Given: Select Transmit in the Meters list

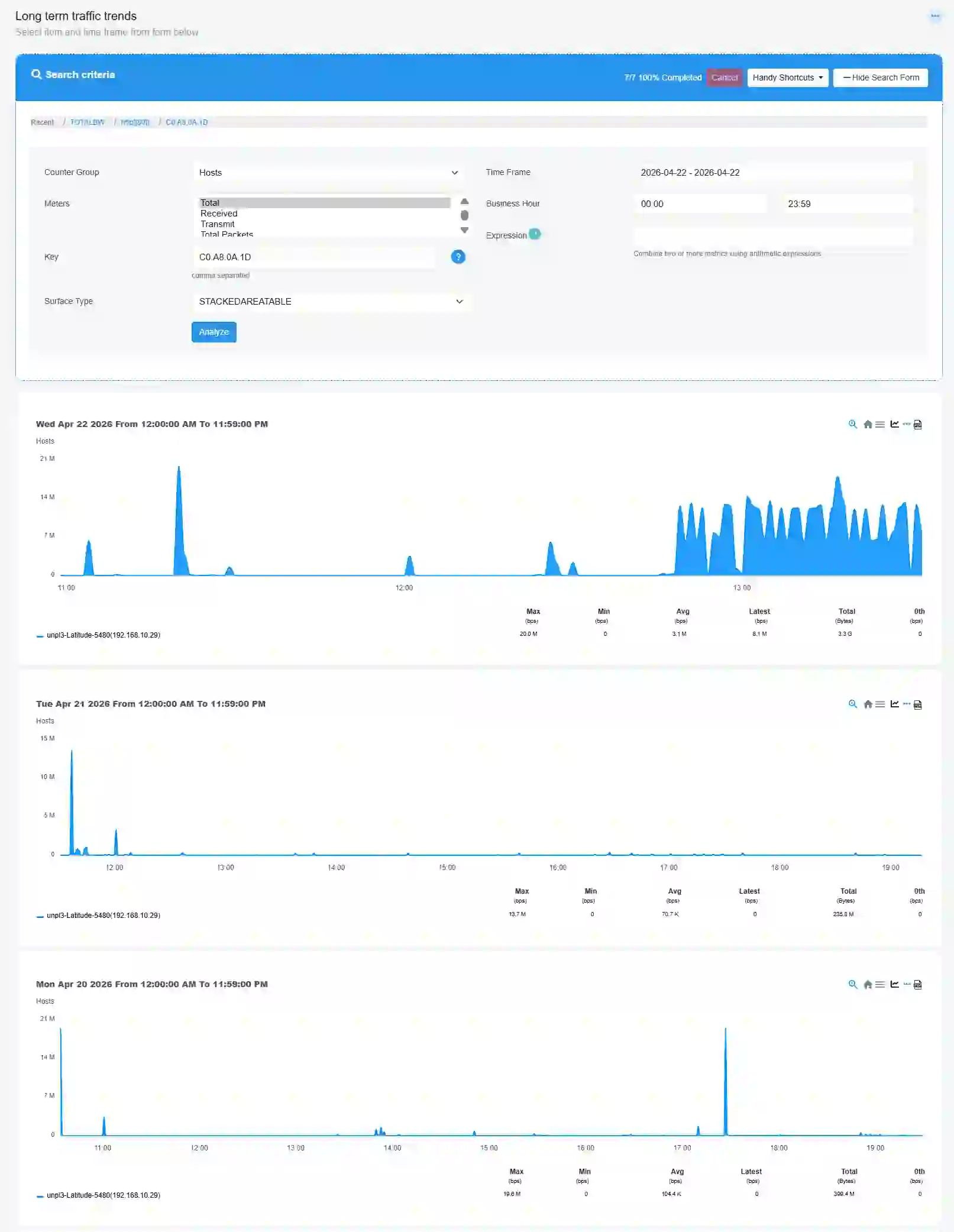Looking at the screenshot, I should (324, 224).
